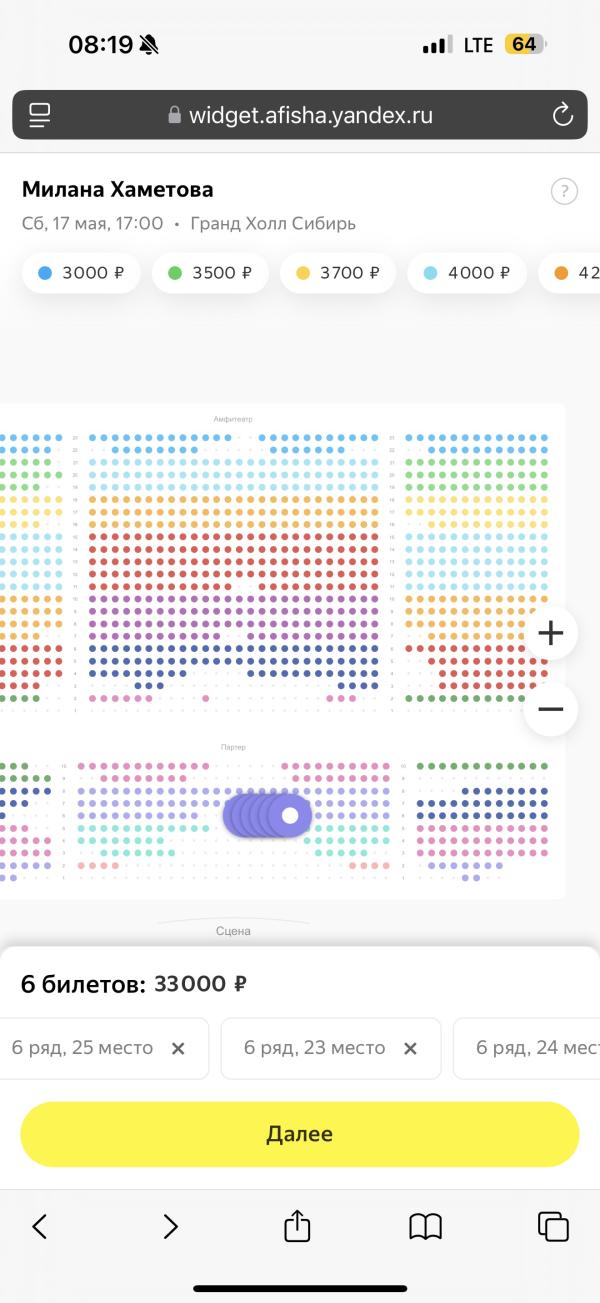Remove the 6 ряд, 25 место ticket

pyautogui.click(x=178, y=1048)
